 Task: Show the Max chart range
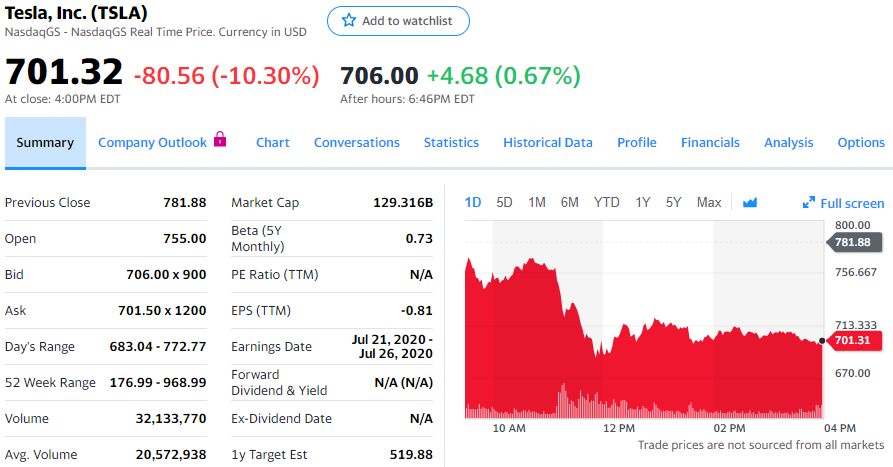709,203
